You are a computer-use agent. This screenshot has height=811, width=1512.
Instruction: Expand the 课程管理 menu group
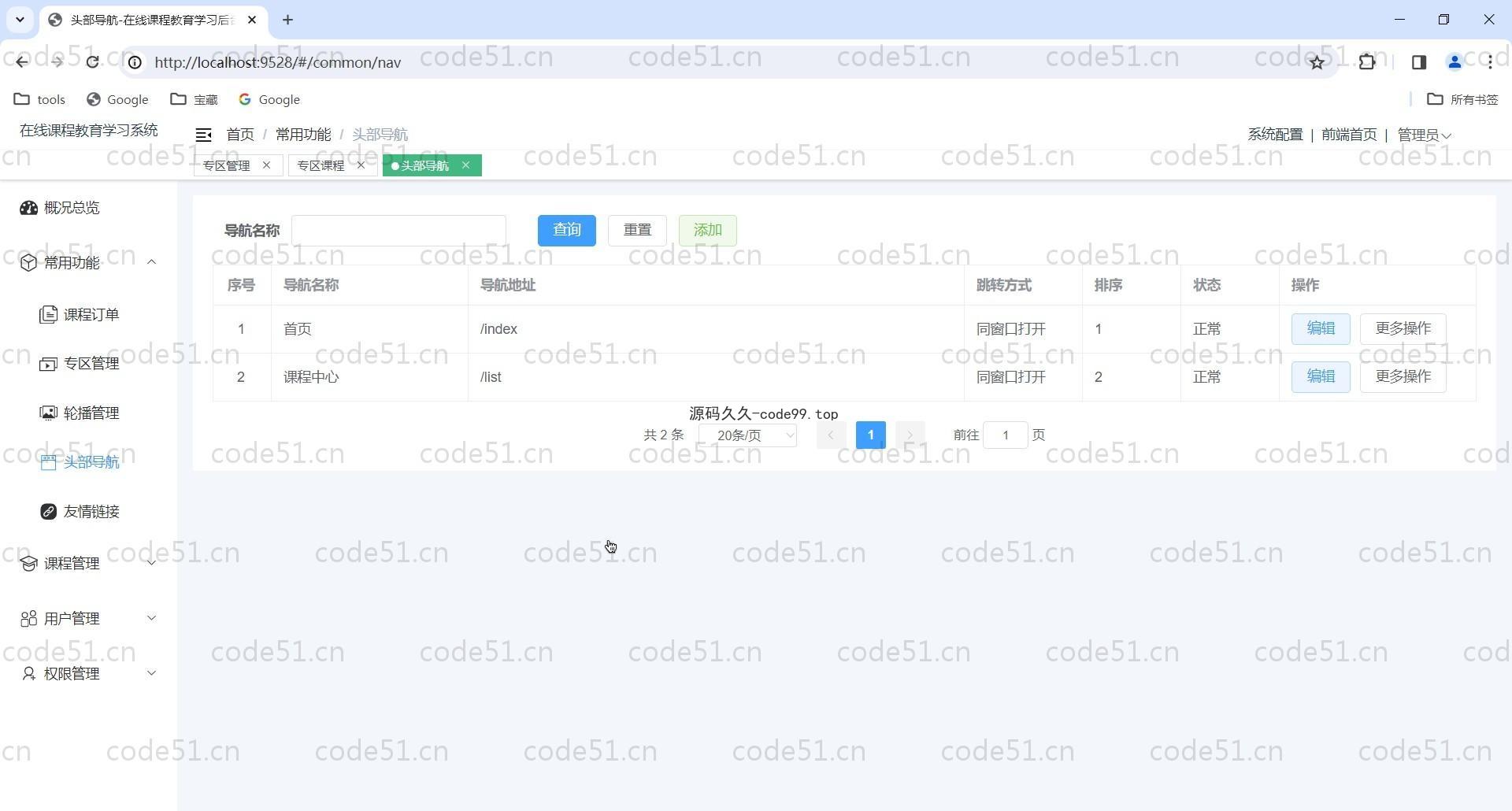(151, 563)
